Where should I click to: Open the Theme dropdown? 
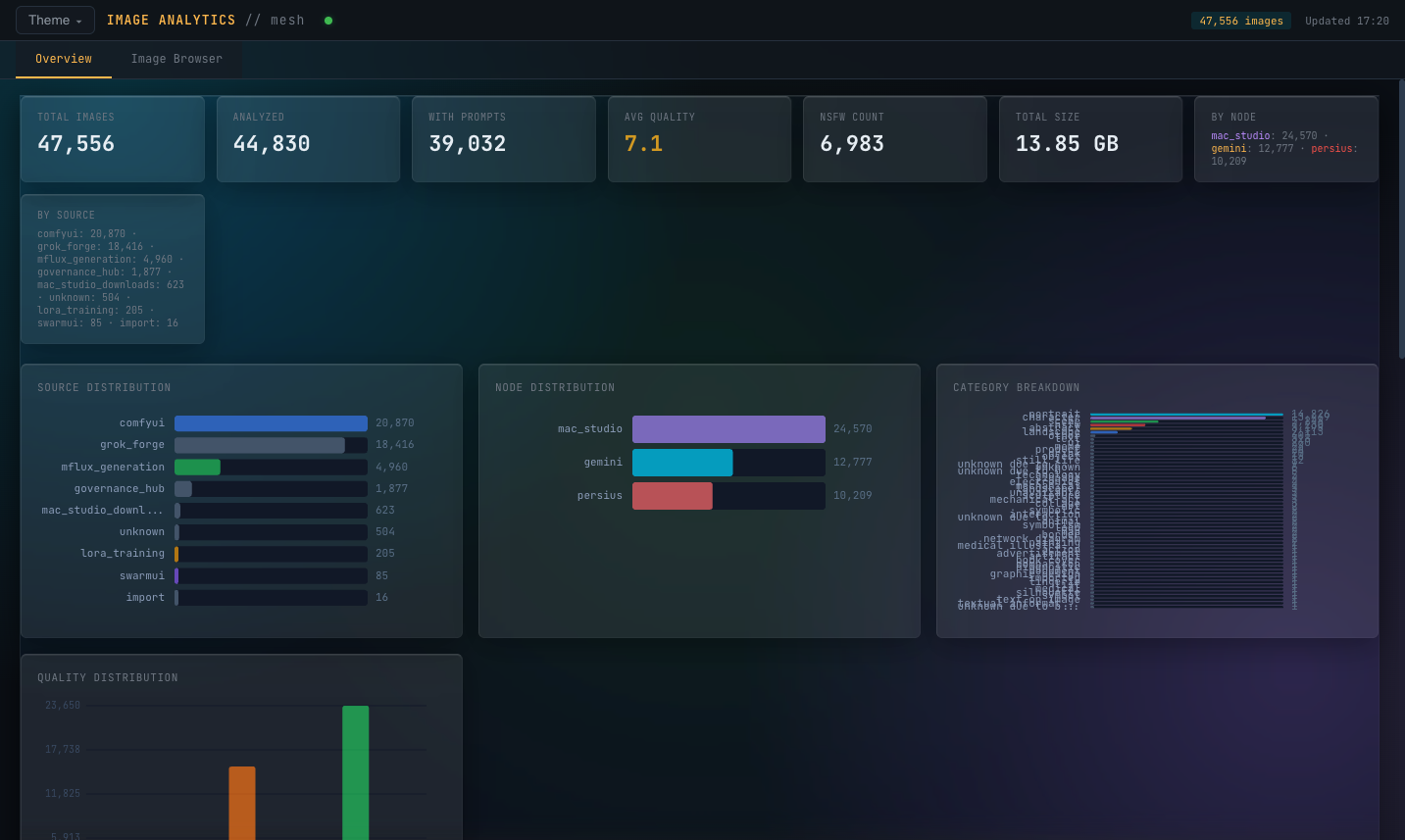click(55, 21)
